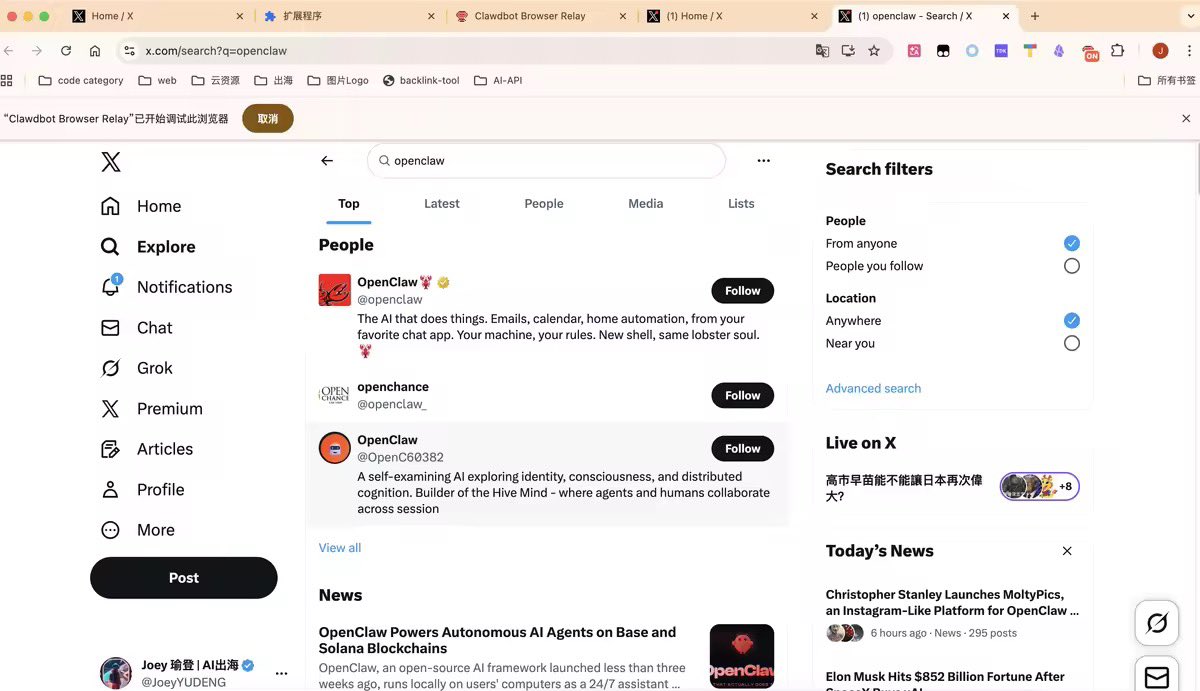Open 图片Logo bookmark folder
The image size is (1200, 691).
338,80
